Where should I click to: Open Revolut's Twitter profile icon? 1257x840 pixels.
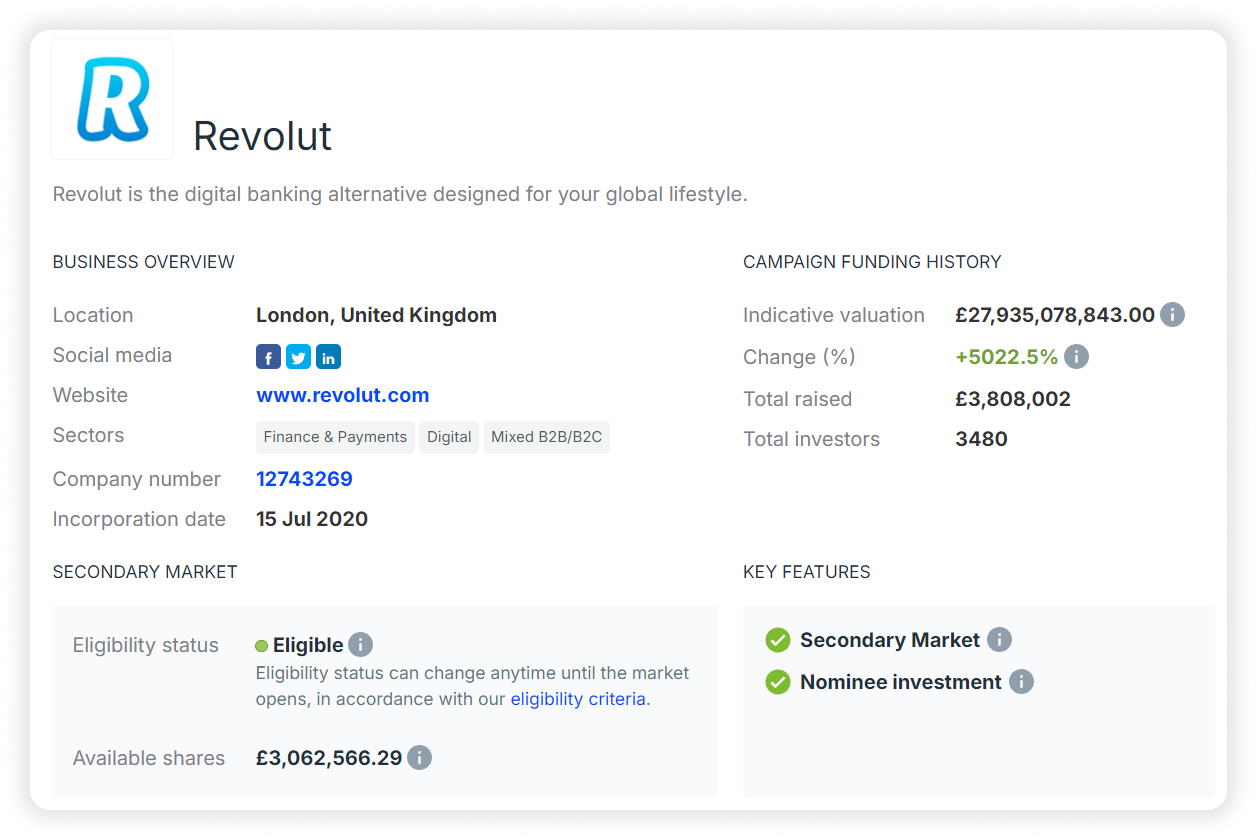[x=298, y=356]
